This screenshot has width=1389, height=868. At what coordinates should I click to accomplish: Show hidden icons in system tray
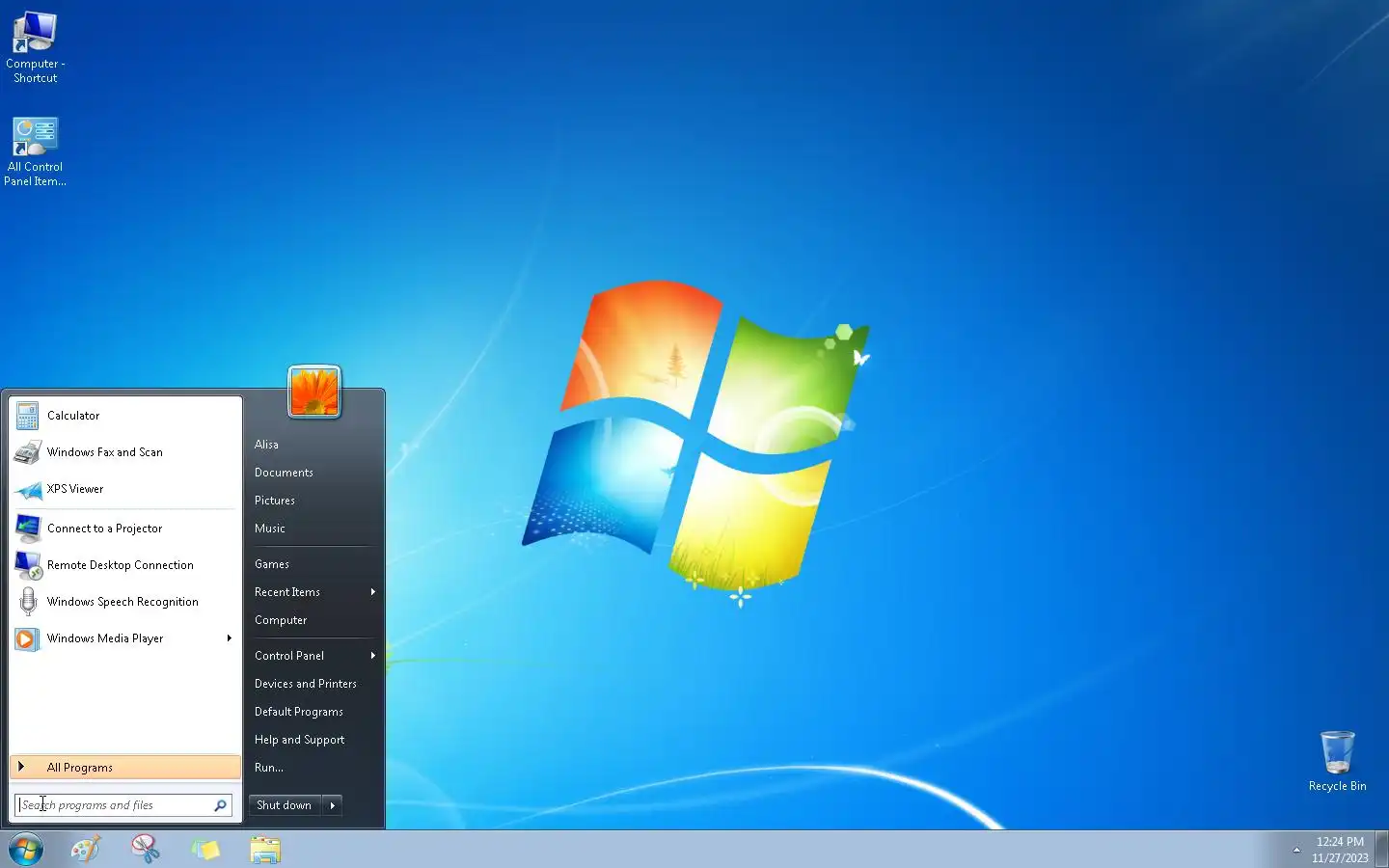click(1296, 850)
